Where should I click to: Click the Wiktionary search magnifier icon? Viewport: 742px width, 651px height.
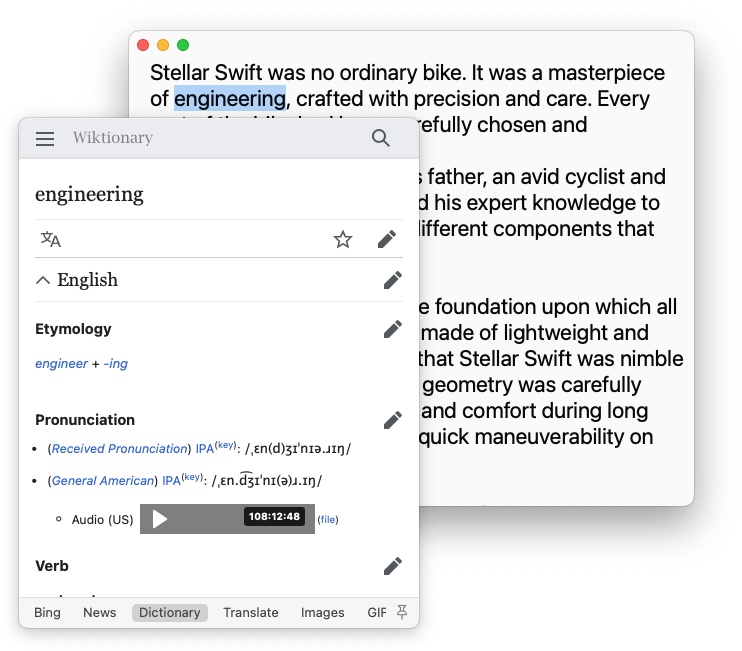click(381, 139)
